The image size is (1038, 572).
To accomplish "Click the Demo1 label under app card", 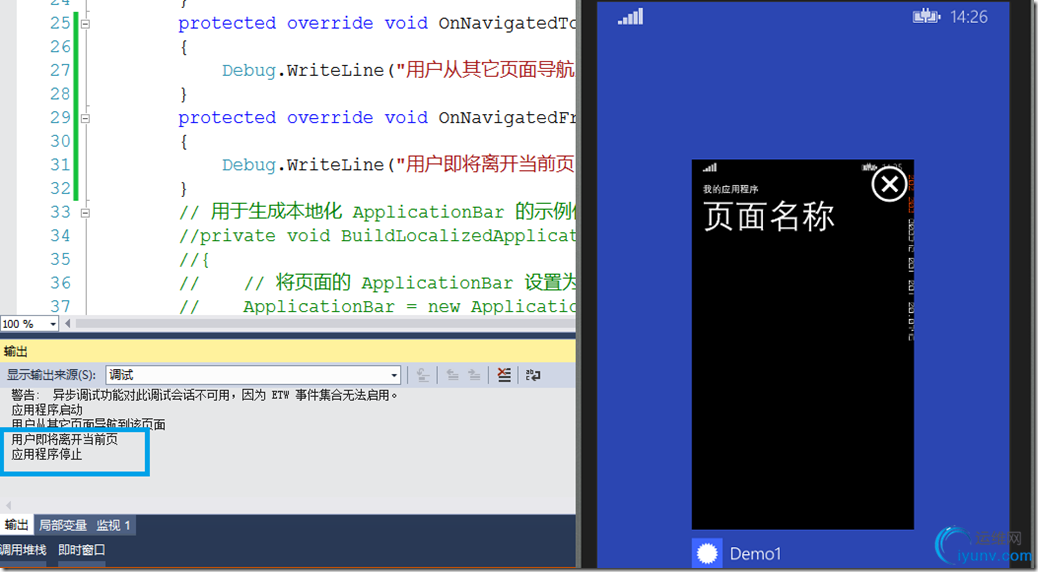I will (x=755, y=553).
